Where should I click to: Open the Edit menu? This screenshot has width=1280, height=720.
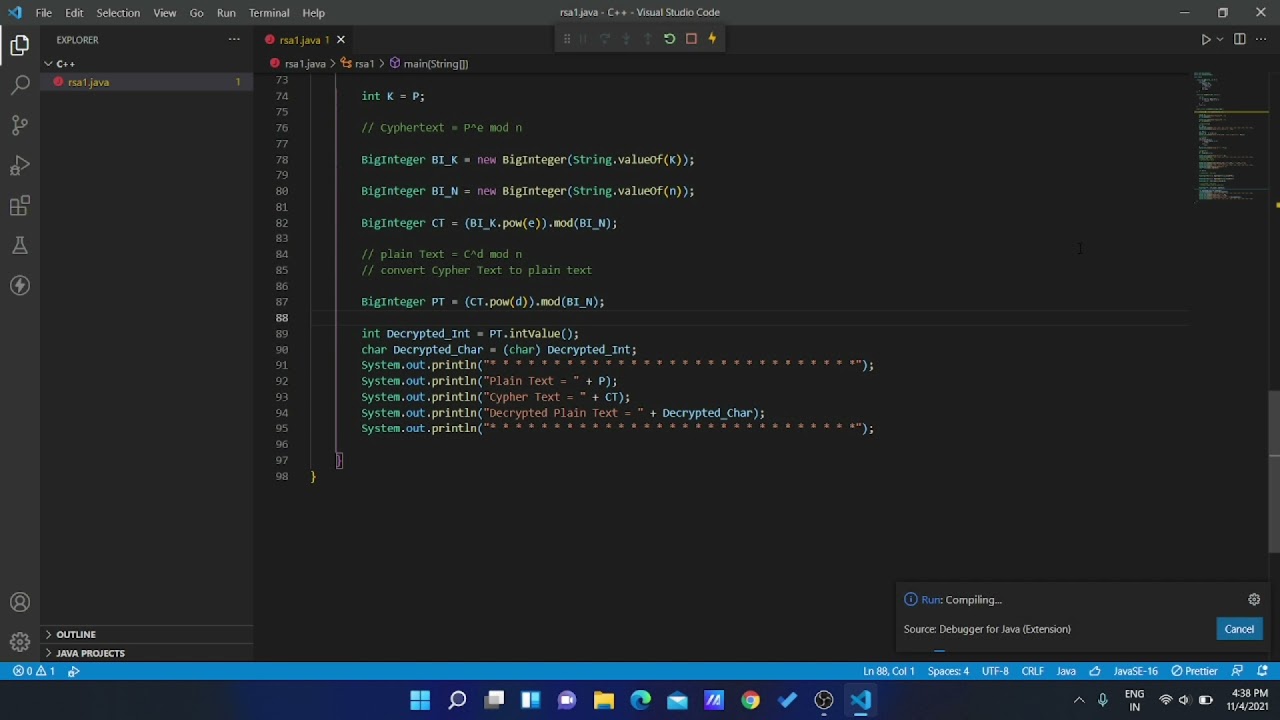pos(75,13)
